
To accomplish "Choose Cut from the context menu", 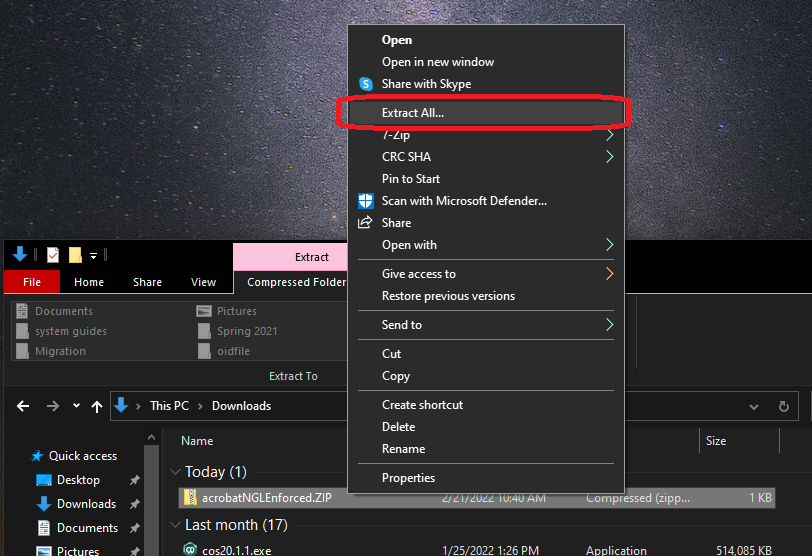I will (x=486, y=354).
